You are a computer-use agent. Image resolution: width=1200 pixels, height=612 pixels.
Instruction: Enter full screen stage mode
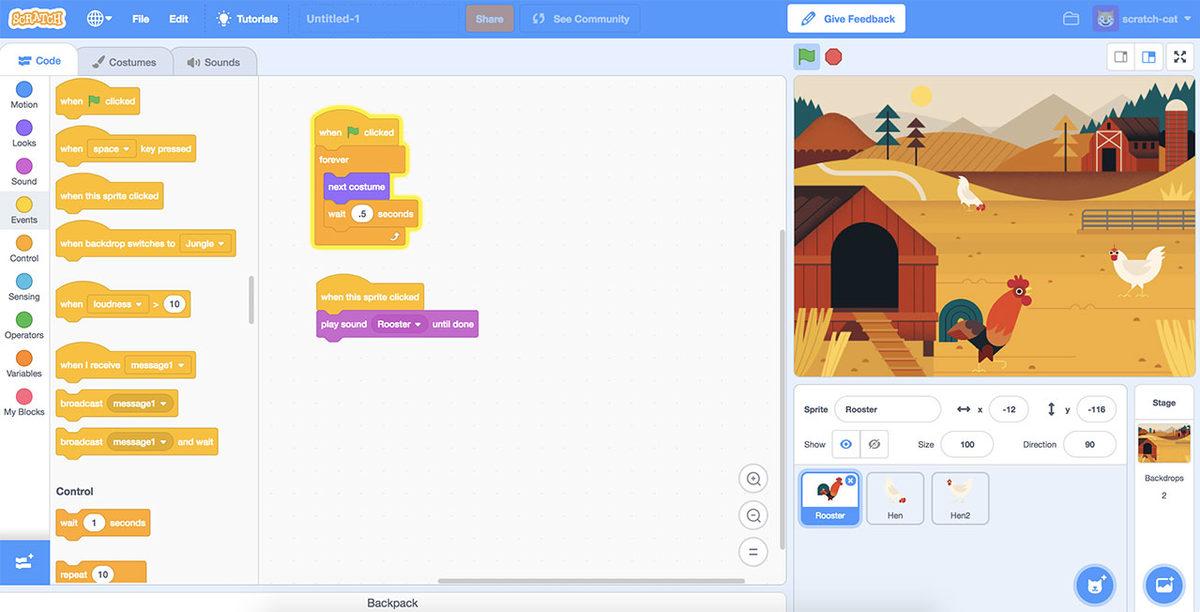1179,57
